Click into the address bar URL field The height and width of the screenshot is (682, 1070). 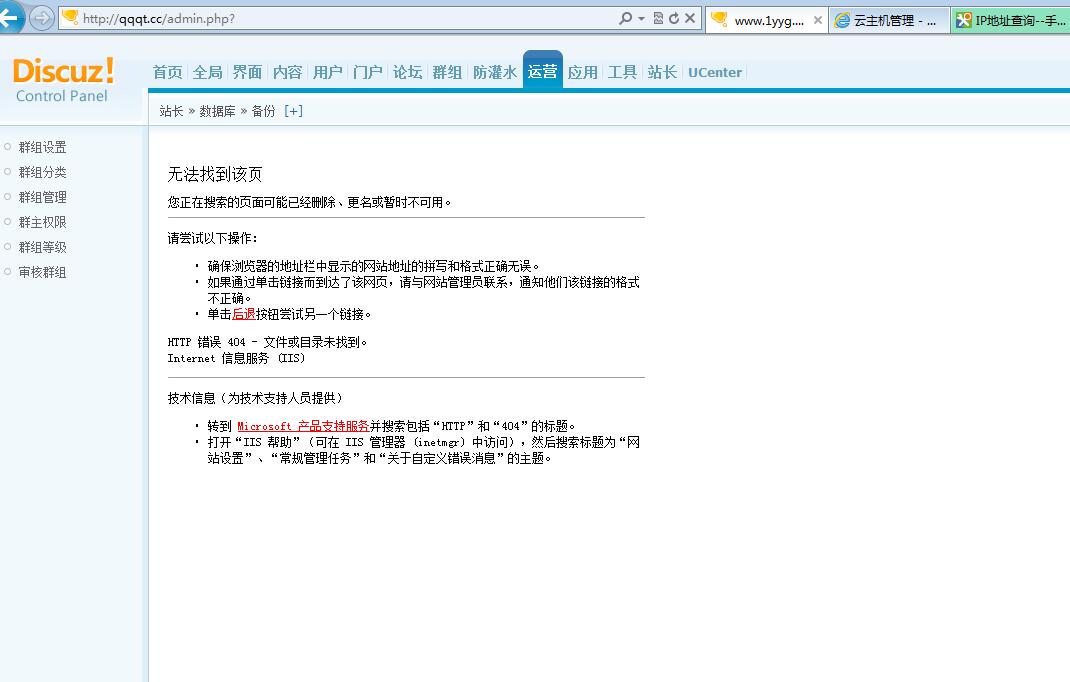coord(300,16)
